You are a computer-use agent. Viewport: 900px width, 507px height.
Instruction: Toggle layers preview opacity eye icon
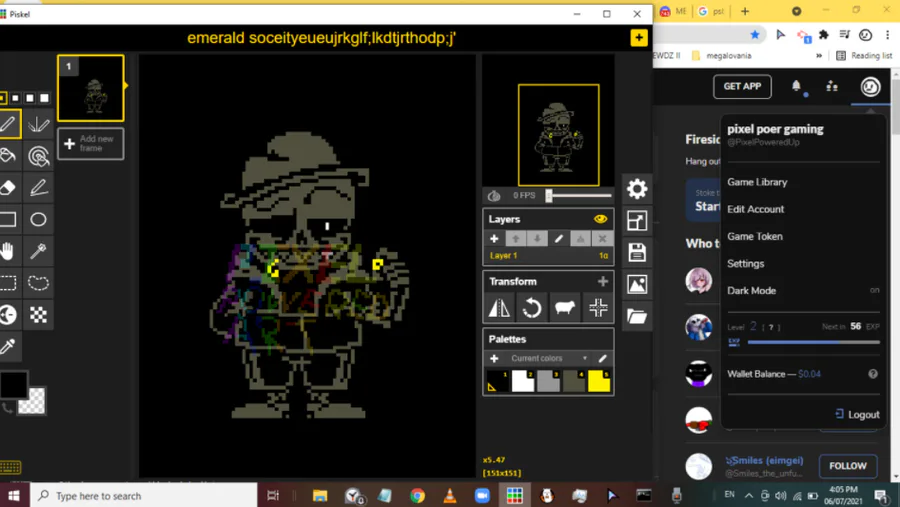click(x=600, y=219)
